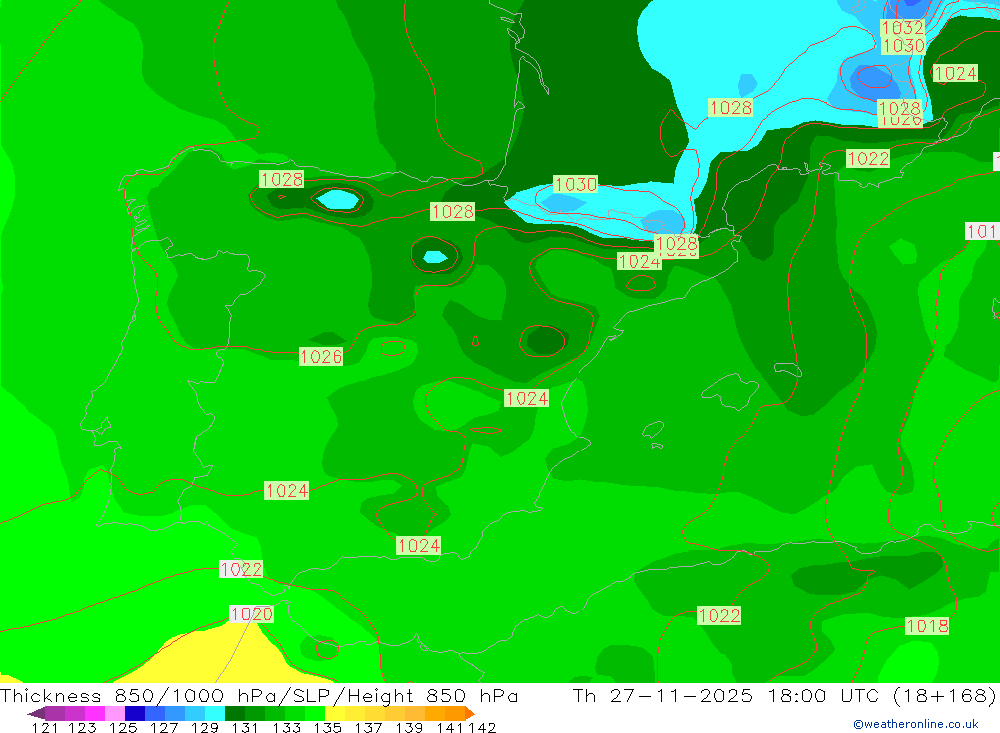This screenshot has width=1000, height=733.
Task: Click the orange right arrow tip of legend
Action: (x=469, y=713)
